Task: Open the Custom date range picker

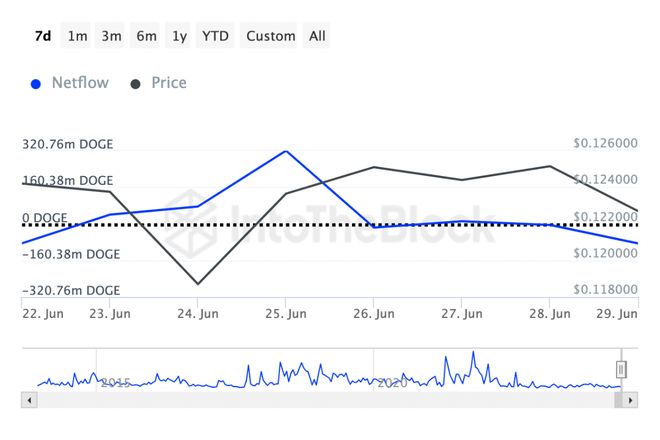Action: tap(270, 36)
